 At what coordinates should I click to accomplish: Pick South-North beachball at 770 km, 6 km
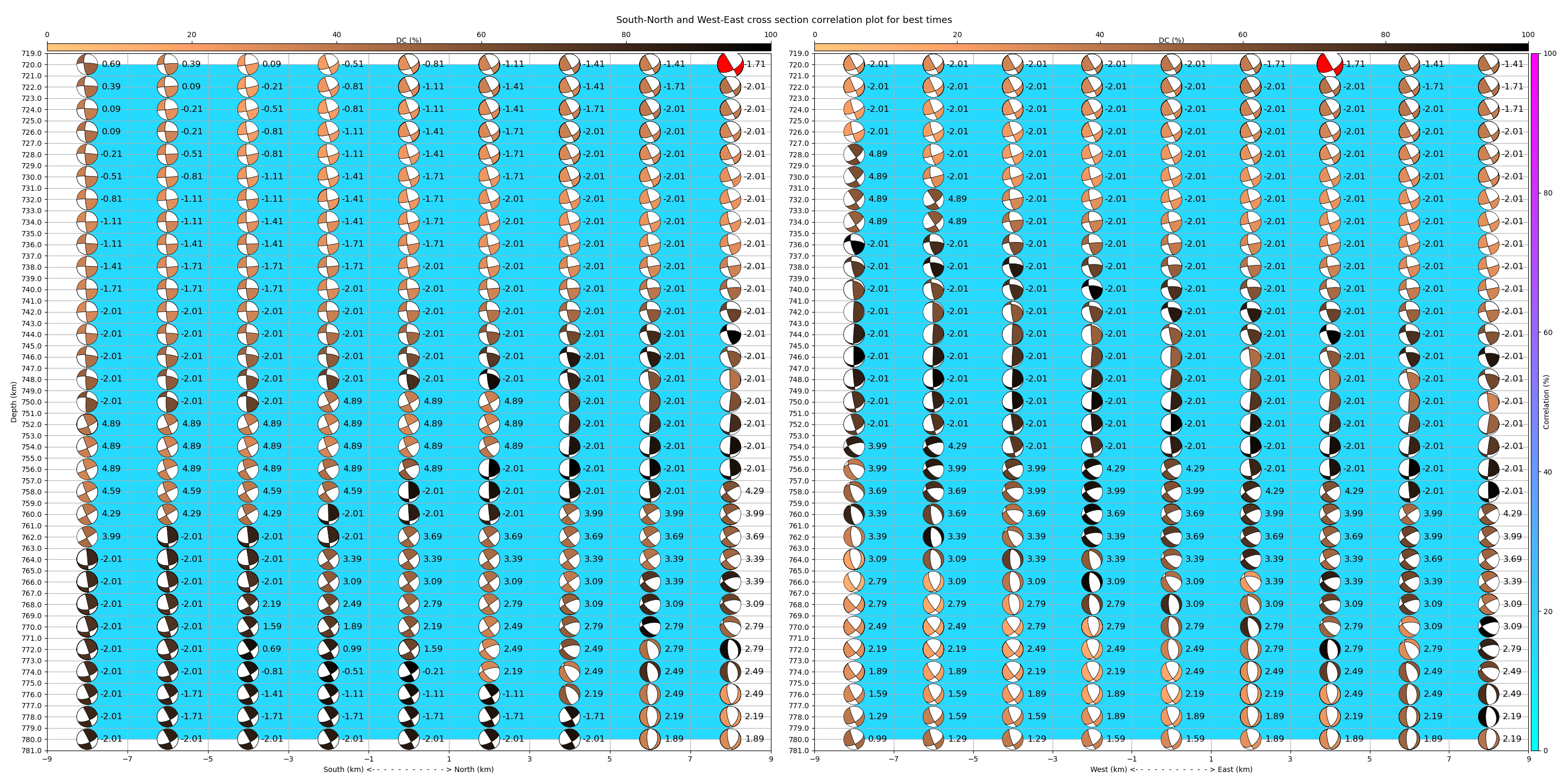650,626
